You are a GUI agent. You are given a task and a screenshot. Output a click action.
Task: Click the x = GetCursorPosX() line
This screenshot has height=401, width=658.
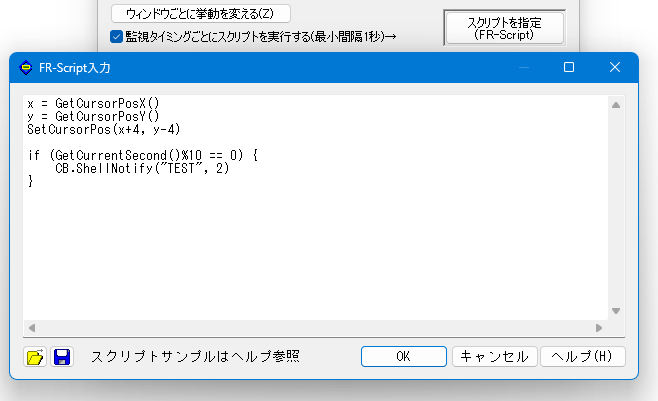(x=93, y=104)
